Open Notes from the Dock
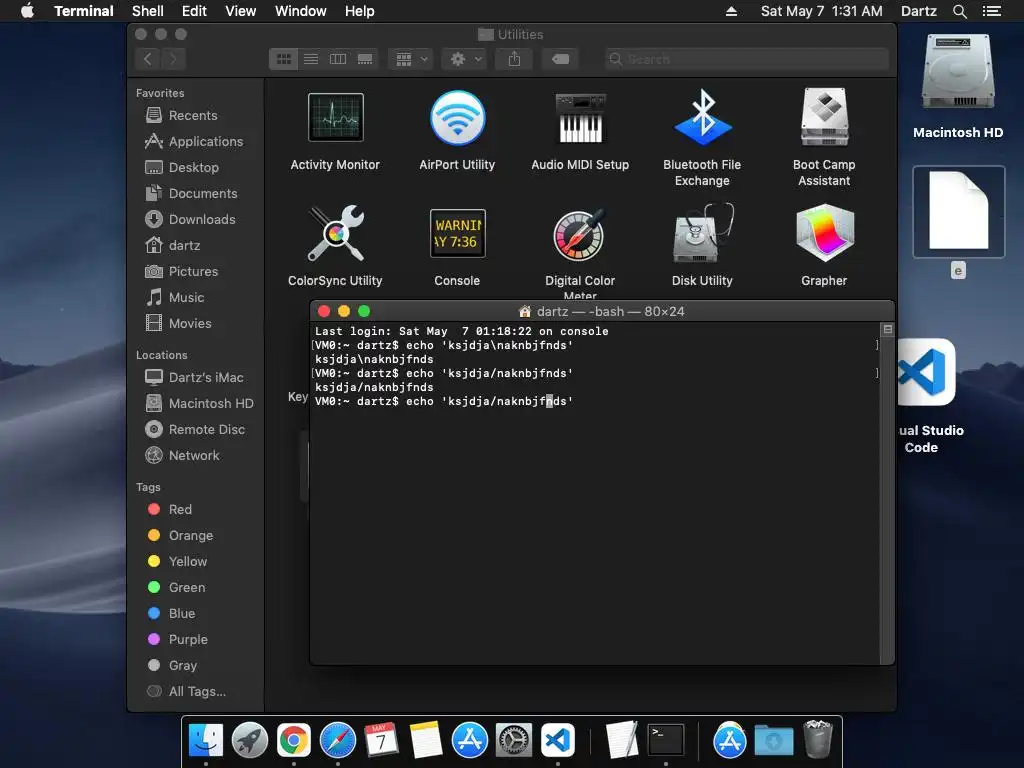Screen dimensions: 1024x768 426,741
